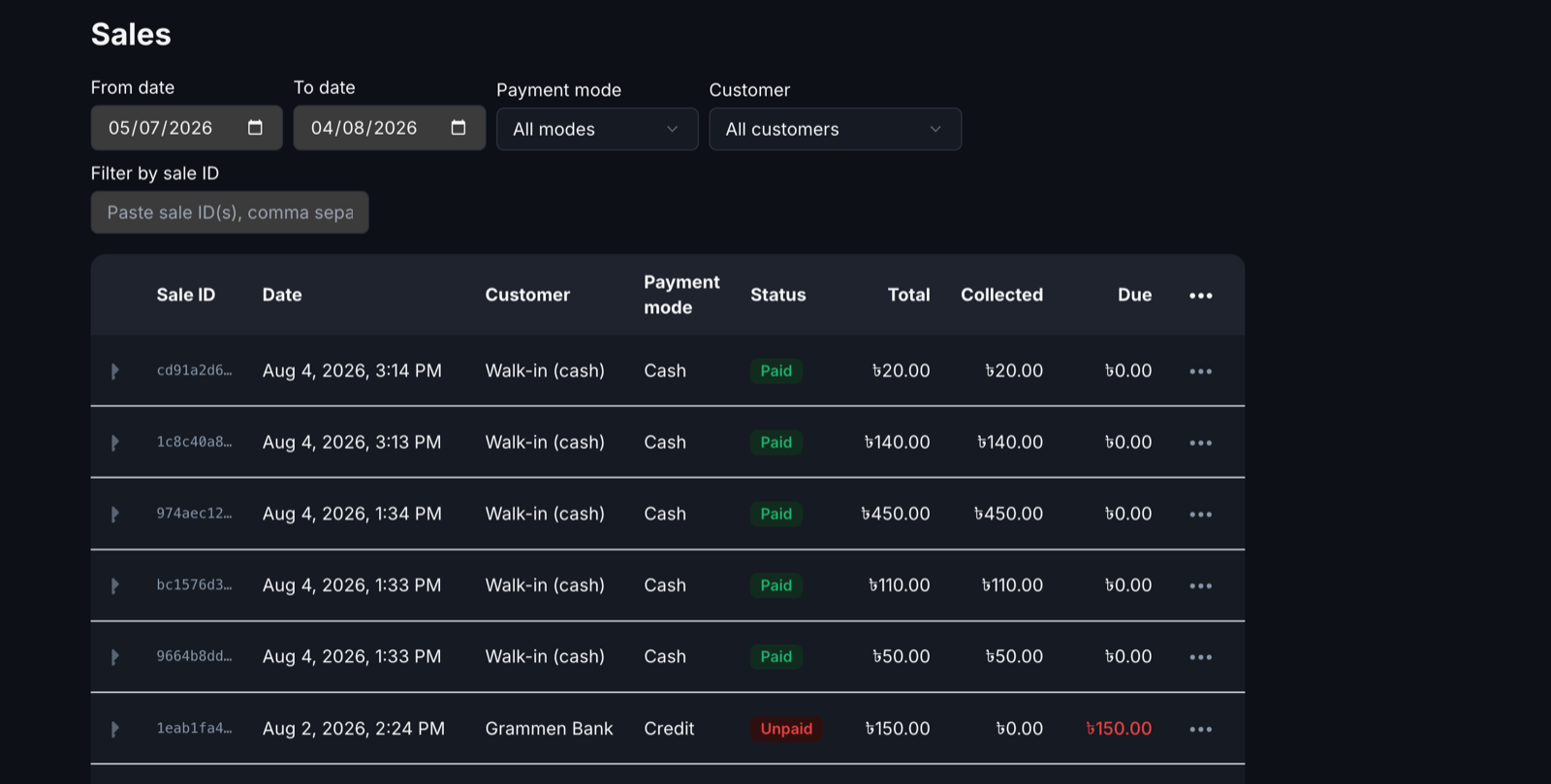The image size is (1551, 784).
Task: Open the Payment mode dropdown
Action: (x=597, y=129)
